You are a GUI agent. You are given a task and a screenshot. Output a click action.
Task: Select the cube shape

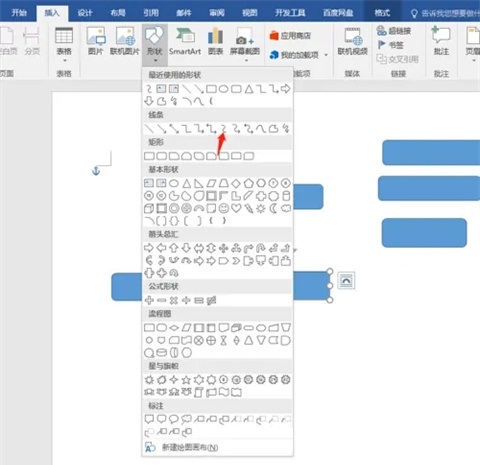tap(149, 208)
